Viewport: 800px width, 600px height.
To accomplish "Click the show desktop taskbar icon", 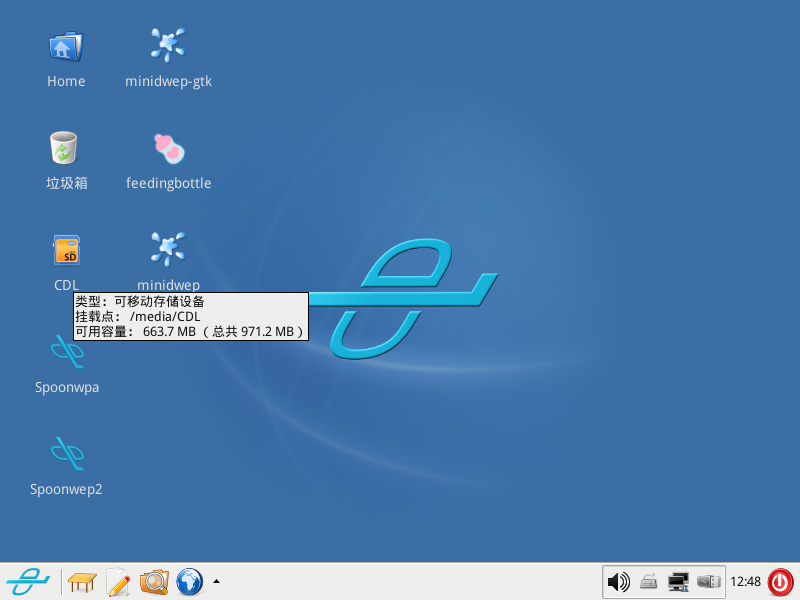I will pyautogui.click(x=83, y=581).
